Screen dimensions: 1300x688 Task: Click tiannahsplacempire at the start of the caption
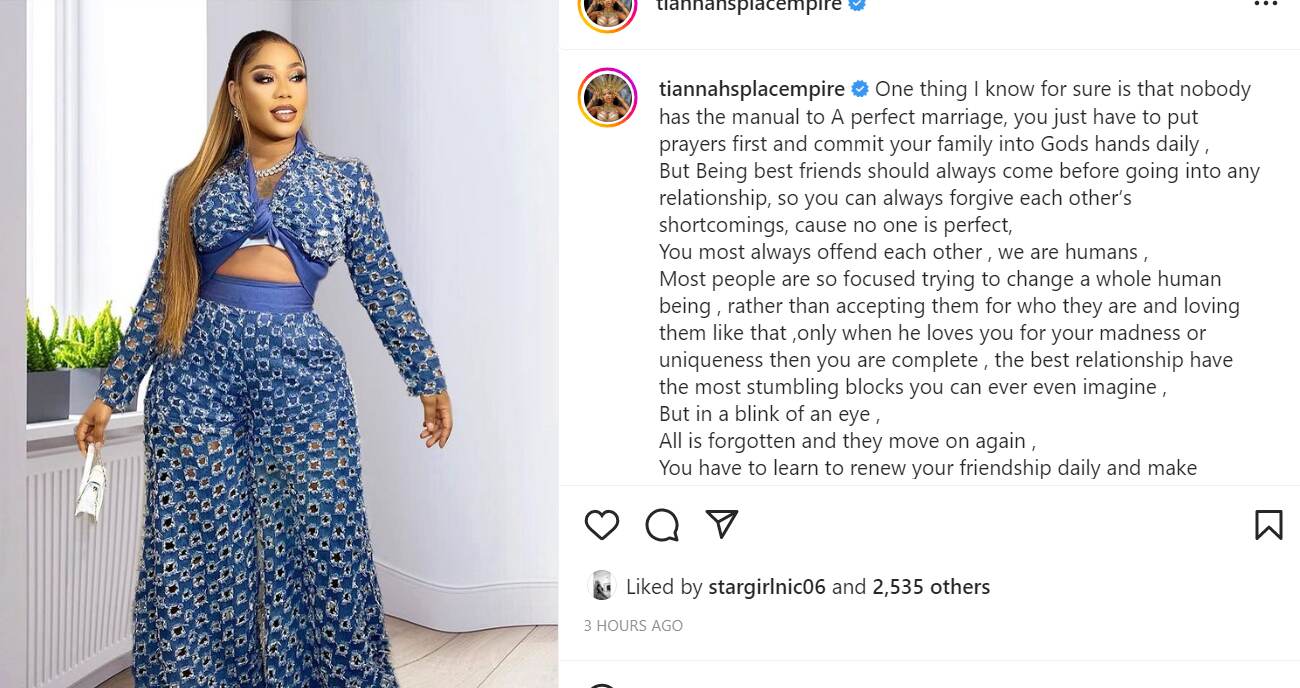click(x=751, y=89)
